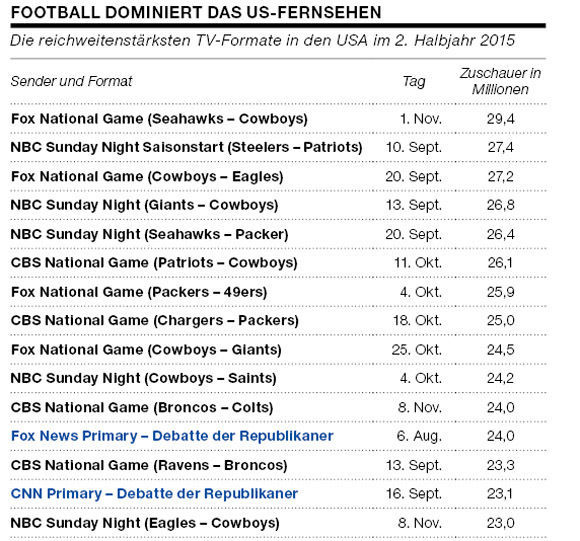
Task: Click the NBC Sunday Night Saisonstart row
Action: coord(278,147)
